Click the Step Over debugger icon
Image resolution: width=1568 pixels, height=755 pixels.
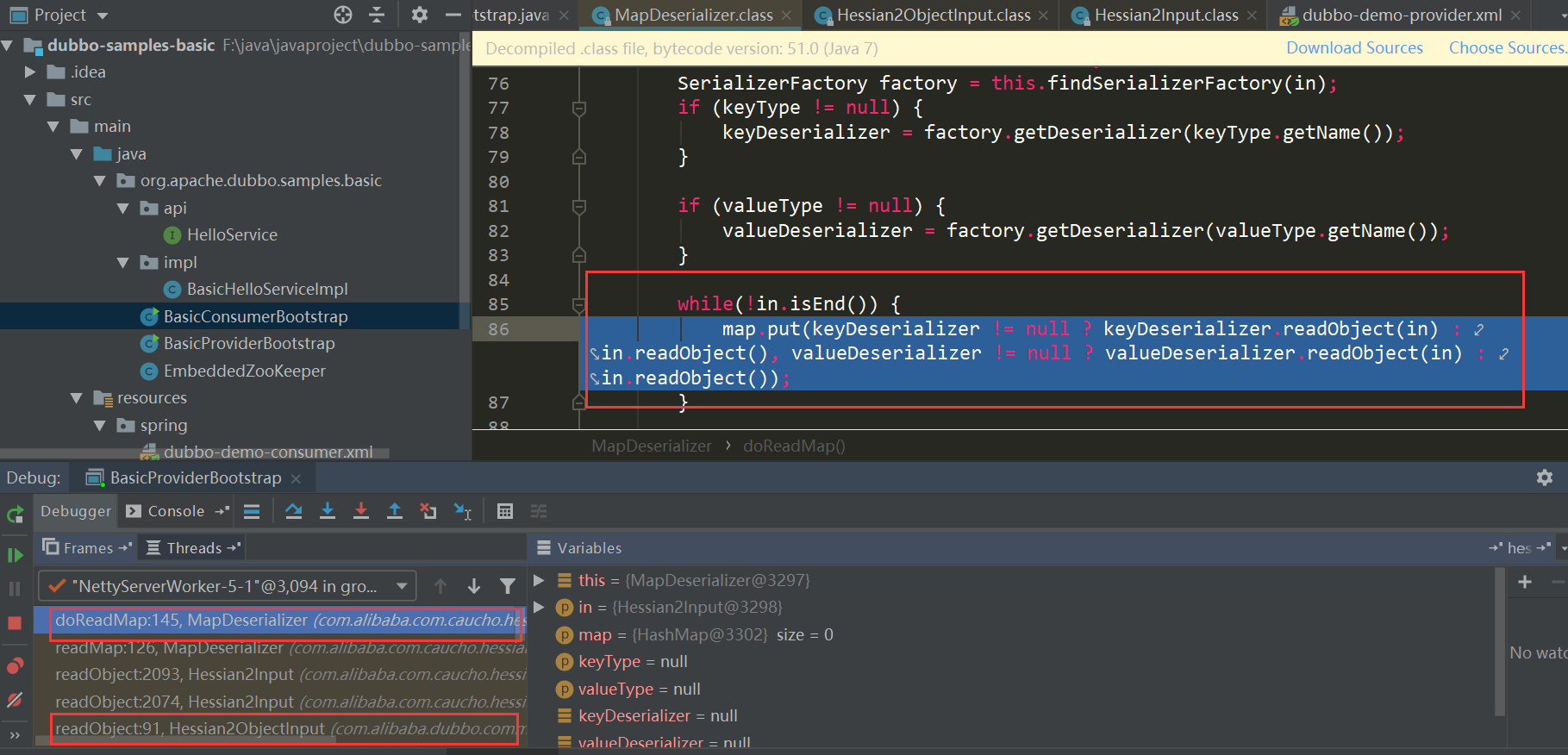click(x=293, y=511)
